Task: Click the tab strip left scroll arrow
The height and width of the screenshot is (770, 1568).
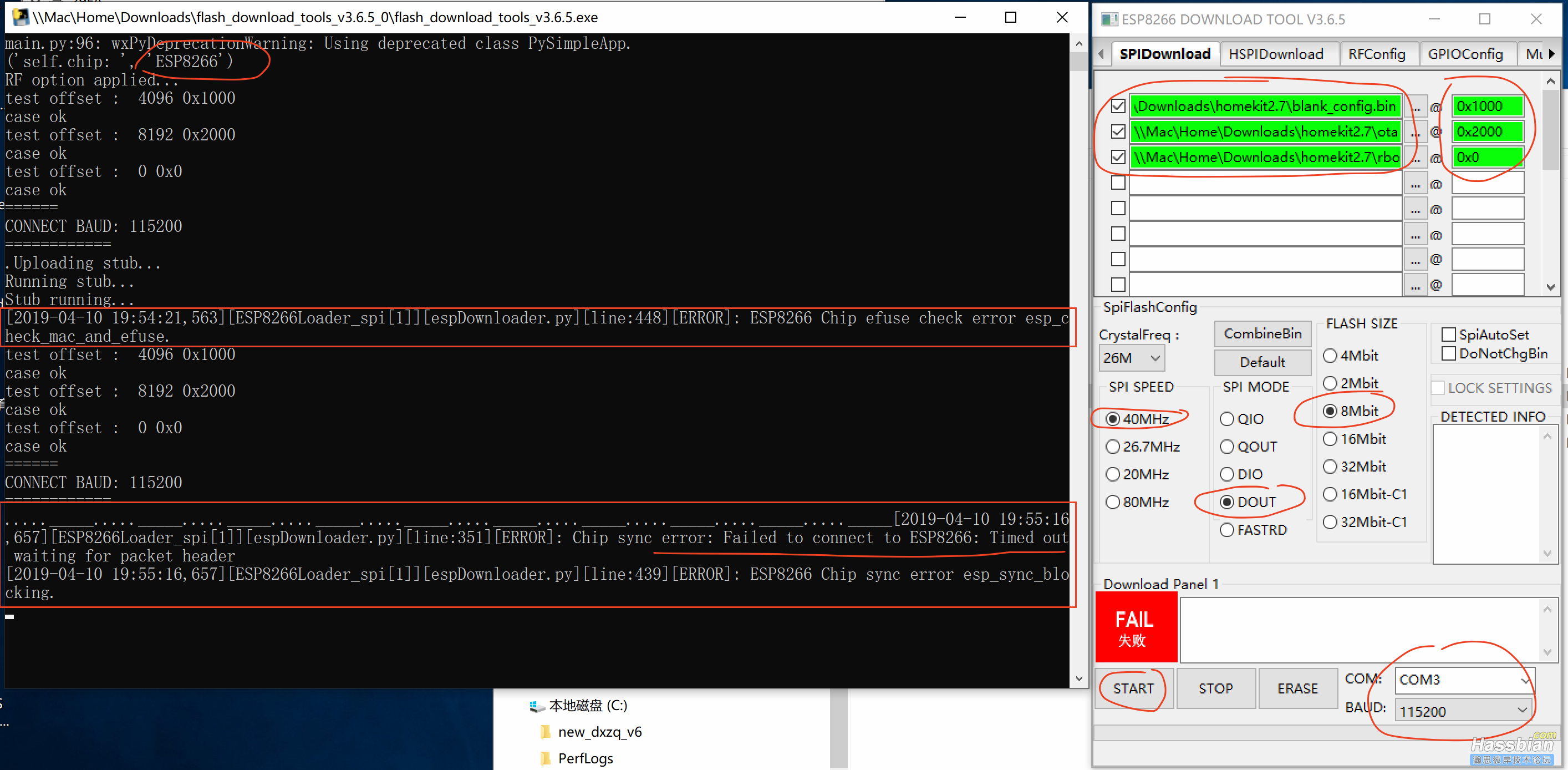Action: [1101, 54]
